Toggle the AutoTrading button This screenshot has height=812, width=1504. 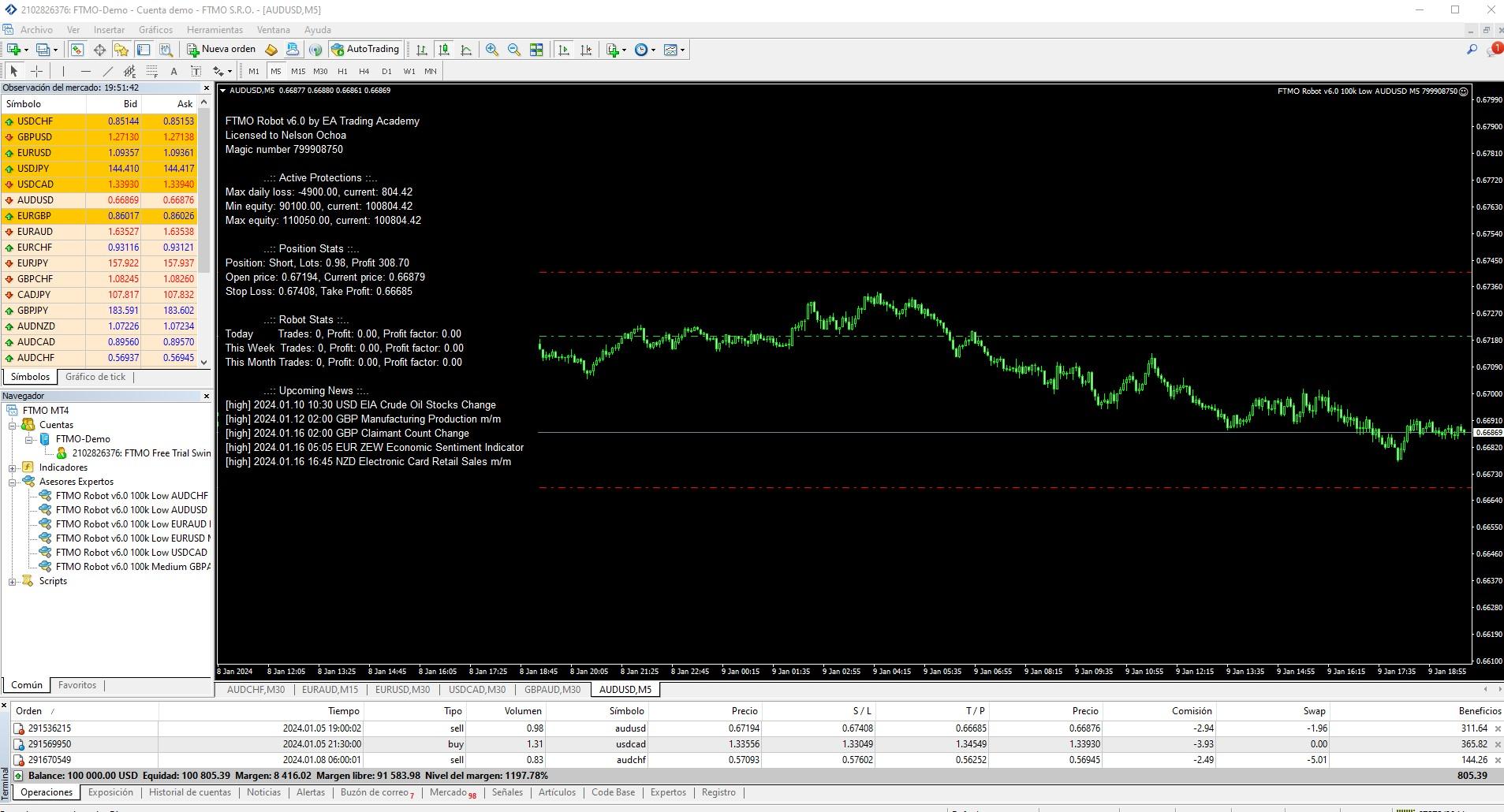(x=365, y=50)
